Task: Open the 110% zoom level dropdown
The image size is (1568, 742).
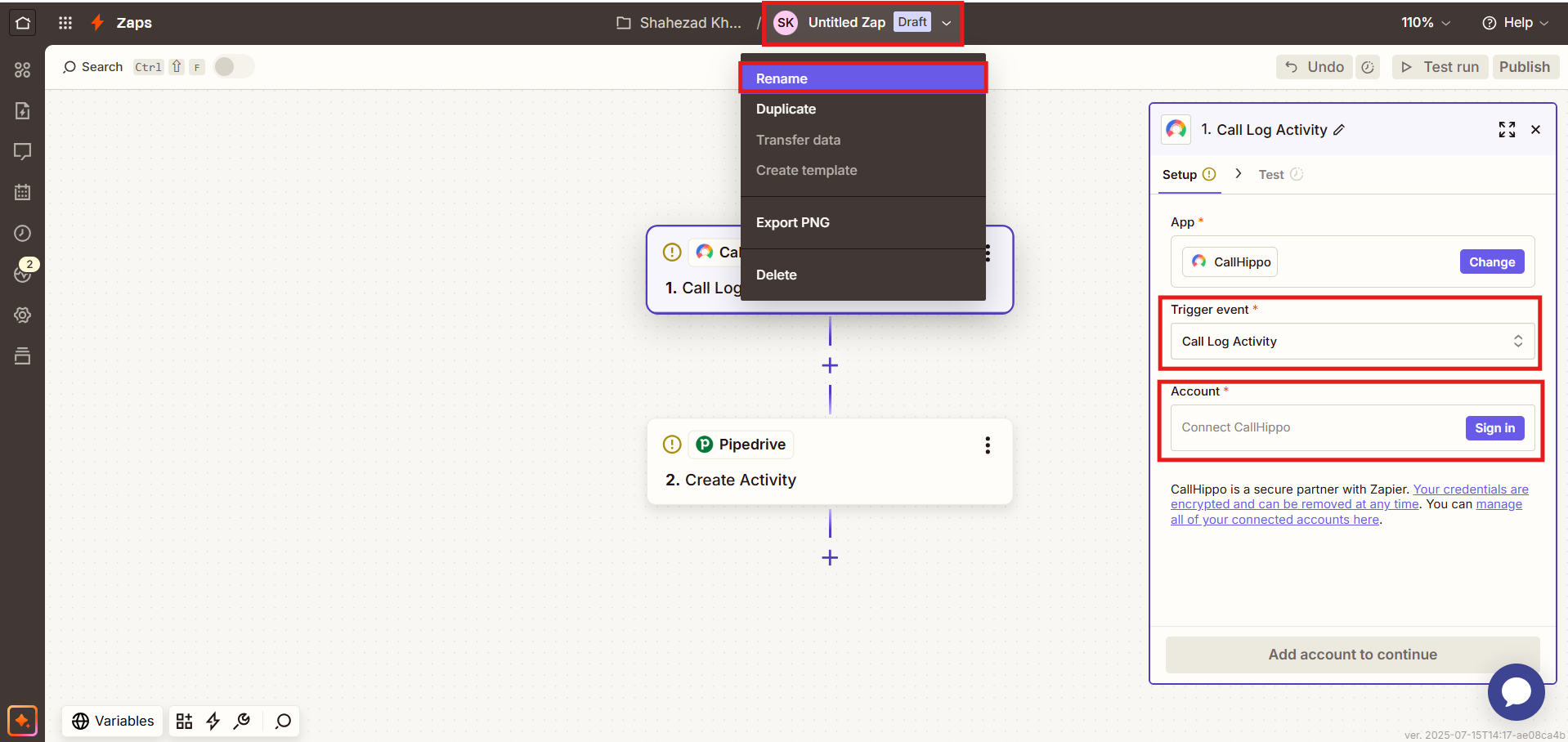Action: (x=1426, y=23)
